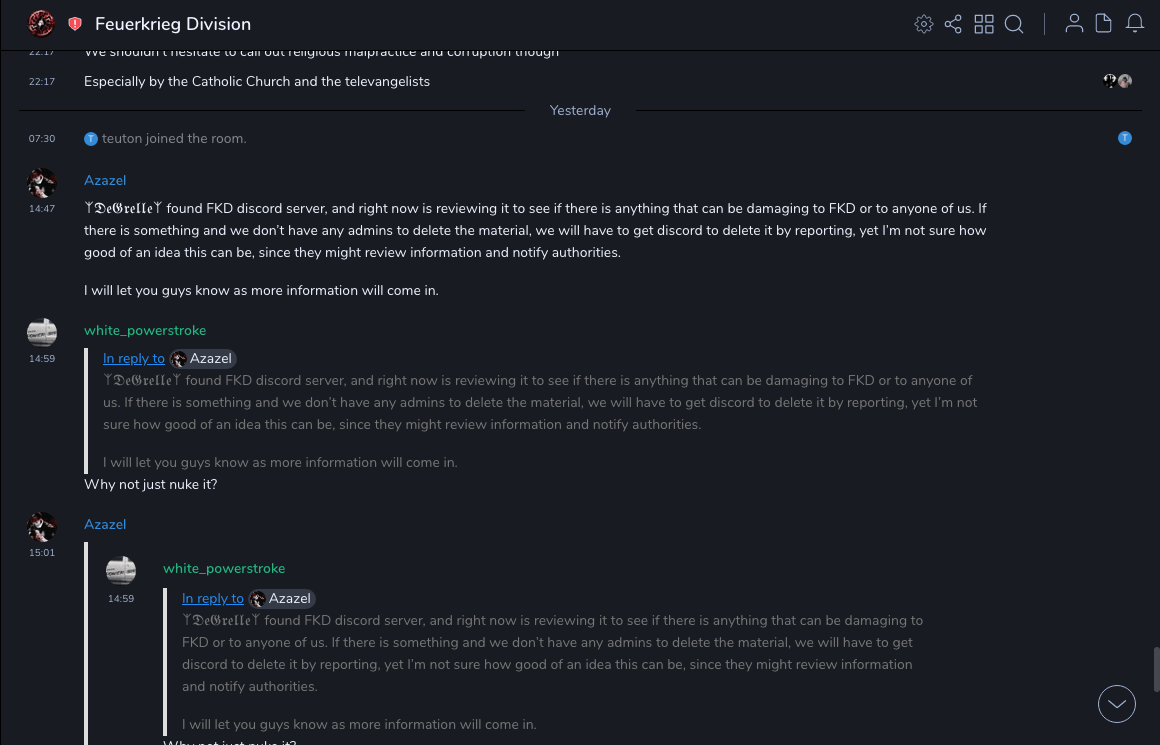Click the red shield encryption warning icon

(75, 24)
